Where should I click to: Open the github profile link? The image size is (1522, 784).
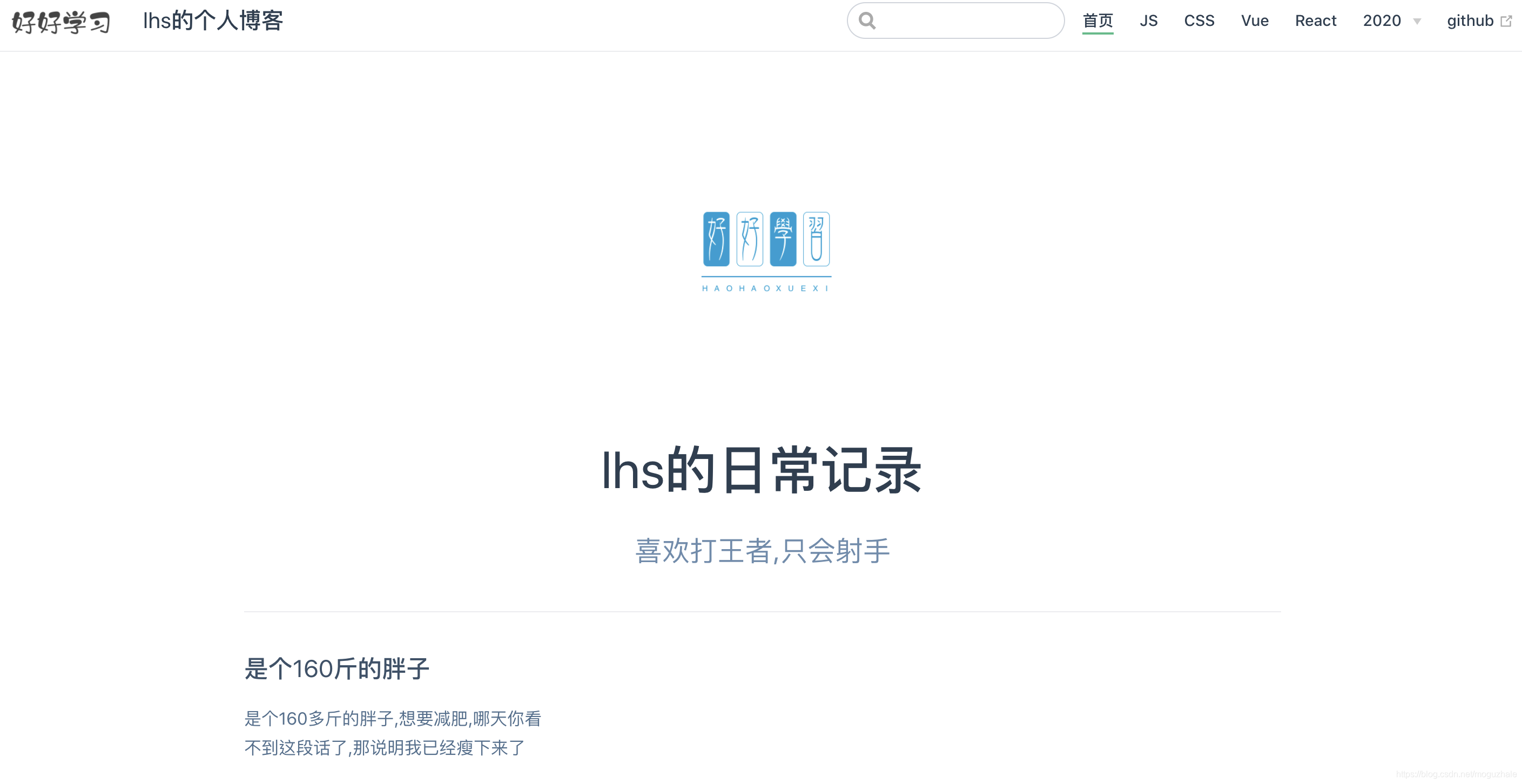[1471, 21]
